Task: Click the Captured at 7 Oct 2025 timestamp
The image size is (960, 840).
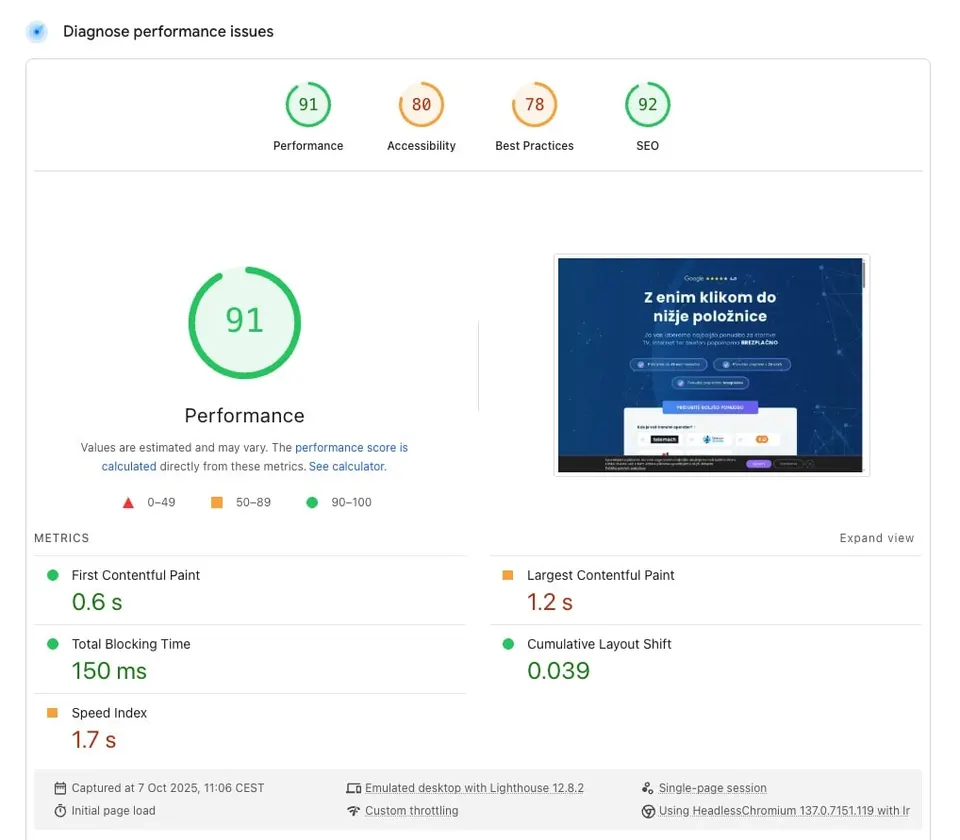Action: [x=168, y=788]
